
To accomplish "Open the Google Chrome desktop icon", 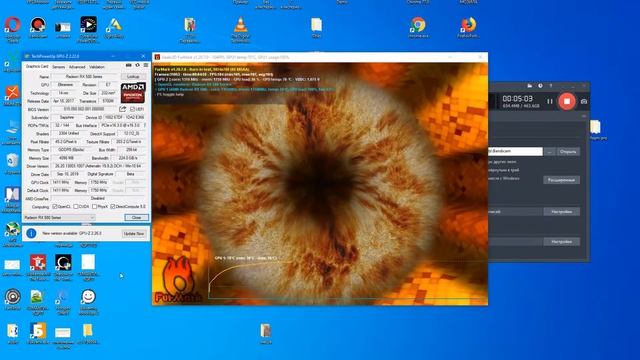I will coord(418,25).
